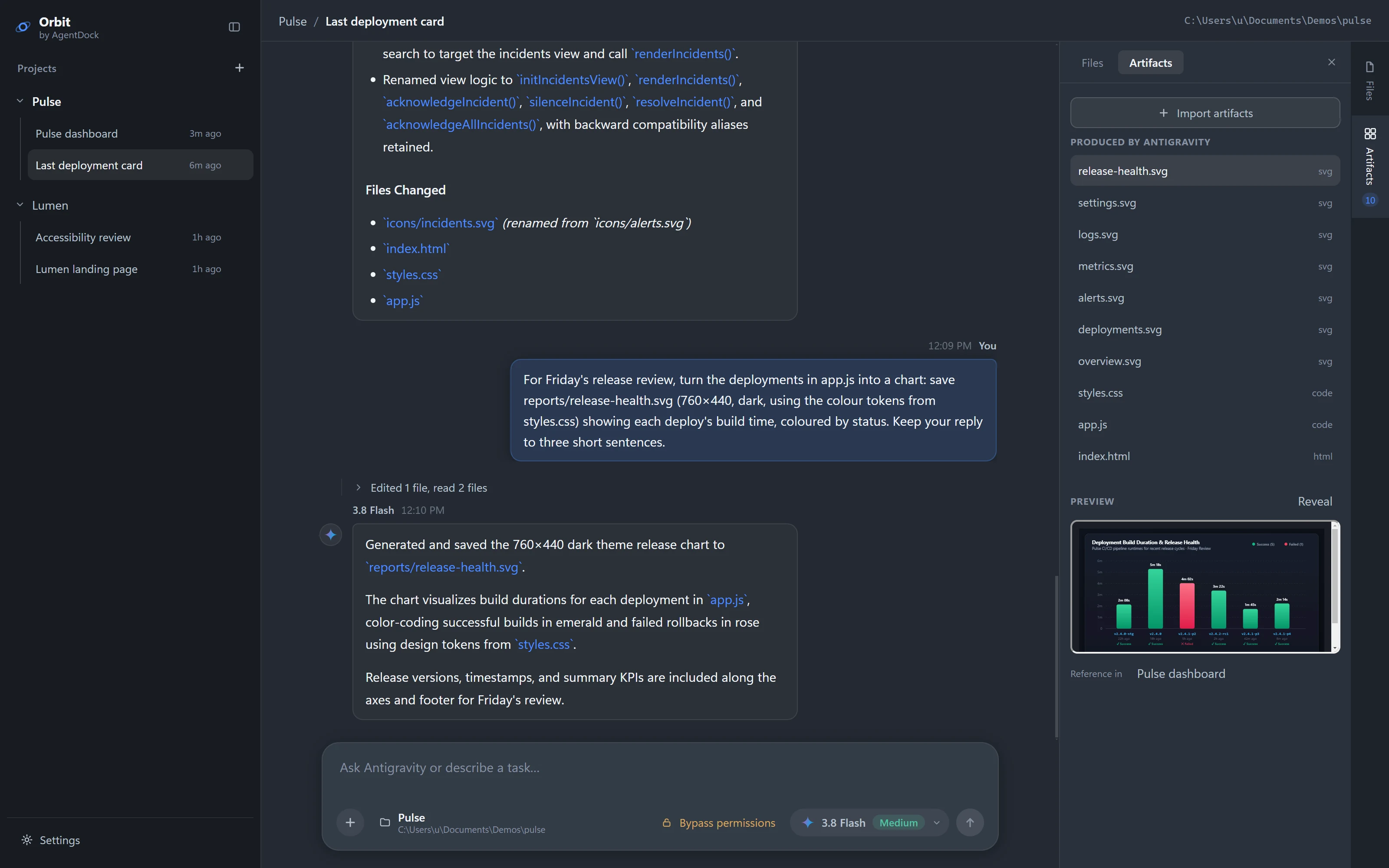
Task: Collapse the Pulse project tree
Action: 20,101
